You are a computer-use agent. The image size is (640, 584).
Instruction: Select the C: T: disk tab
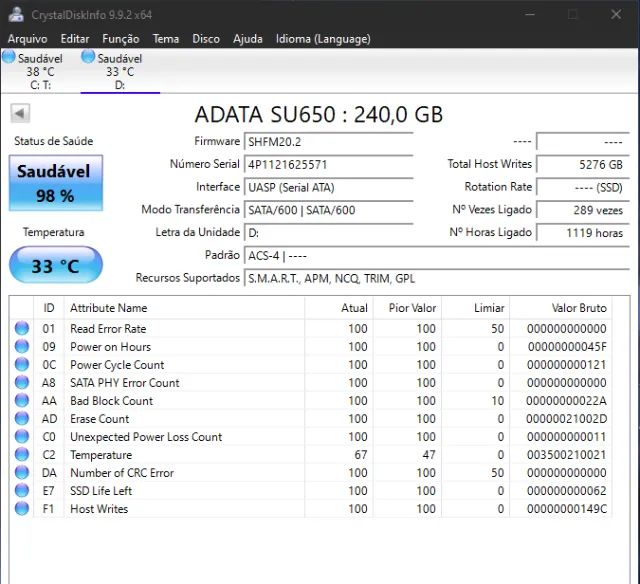click(x=40, y=71)
